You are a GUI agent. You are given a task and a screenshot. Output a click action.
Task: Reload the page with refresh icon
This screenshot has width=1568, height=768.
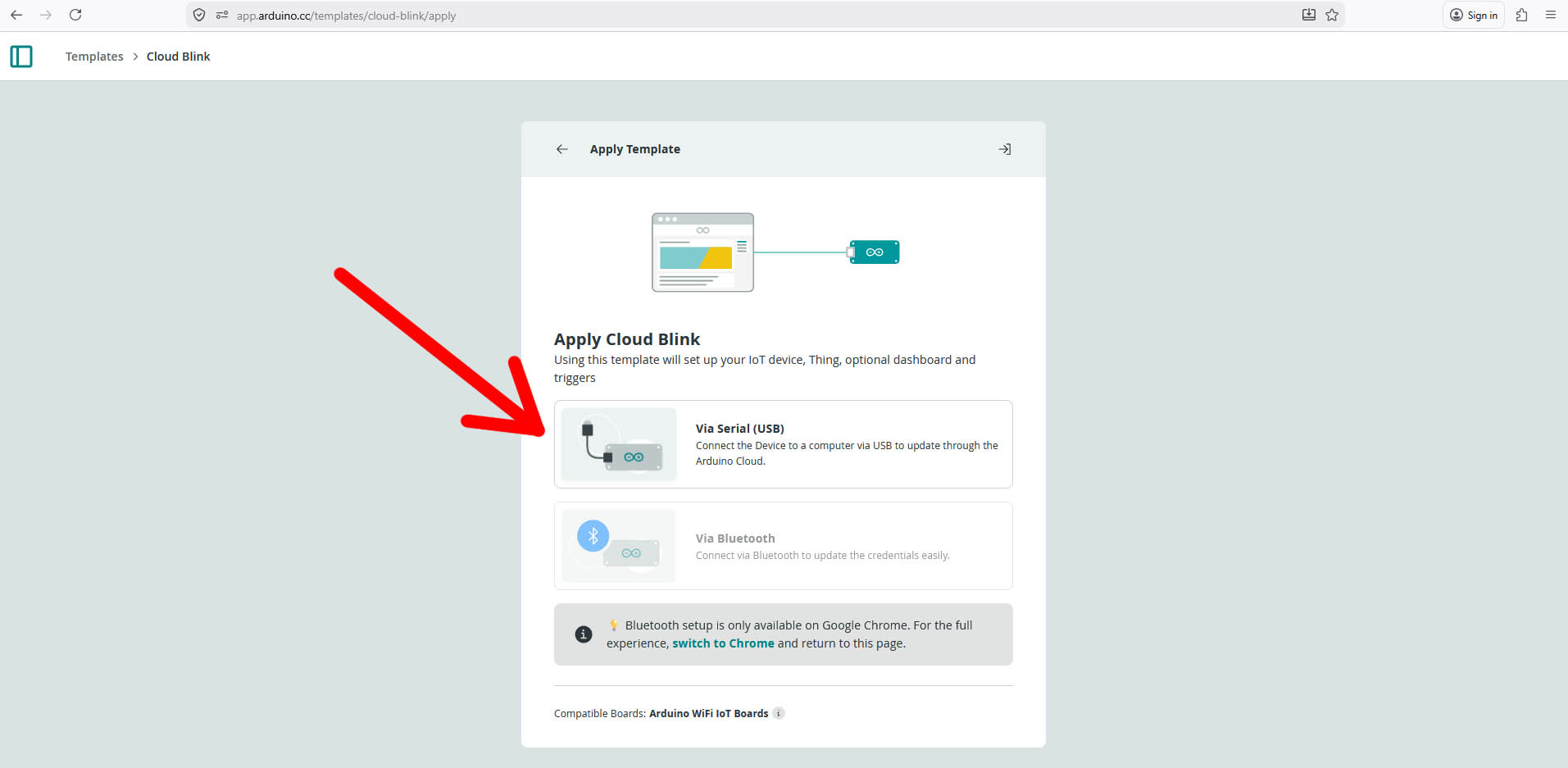(75, 15)
